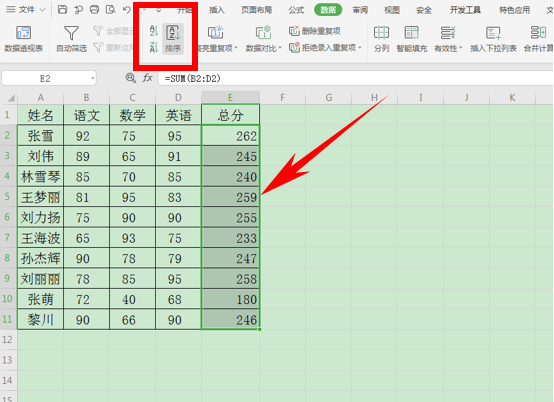Click cell with name 刘力扬
Image resolution: width=554 pixels, height=402 pixels.
point(41,217)
